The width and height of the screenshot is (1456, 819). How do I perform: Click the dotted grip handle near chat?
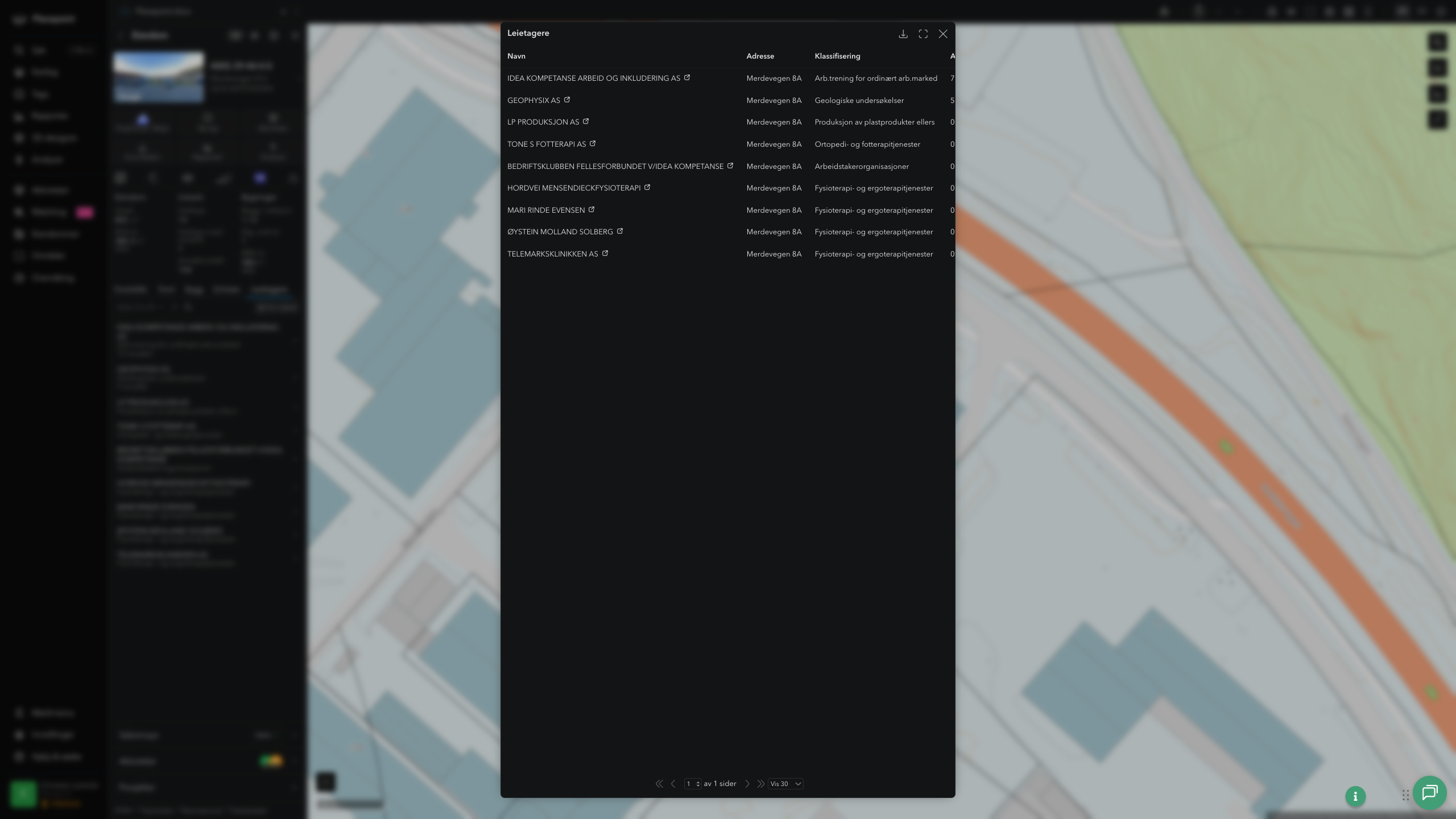[x=1405, y=795]
